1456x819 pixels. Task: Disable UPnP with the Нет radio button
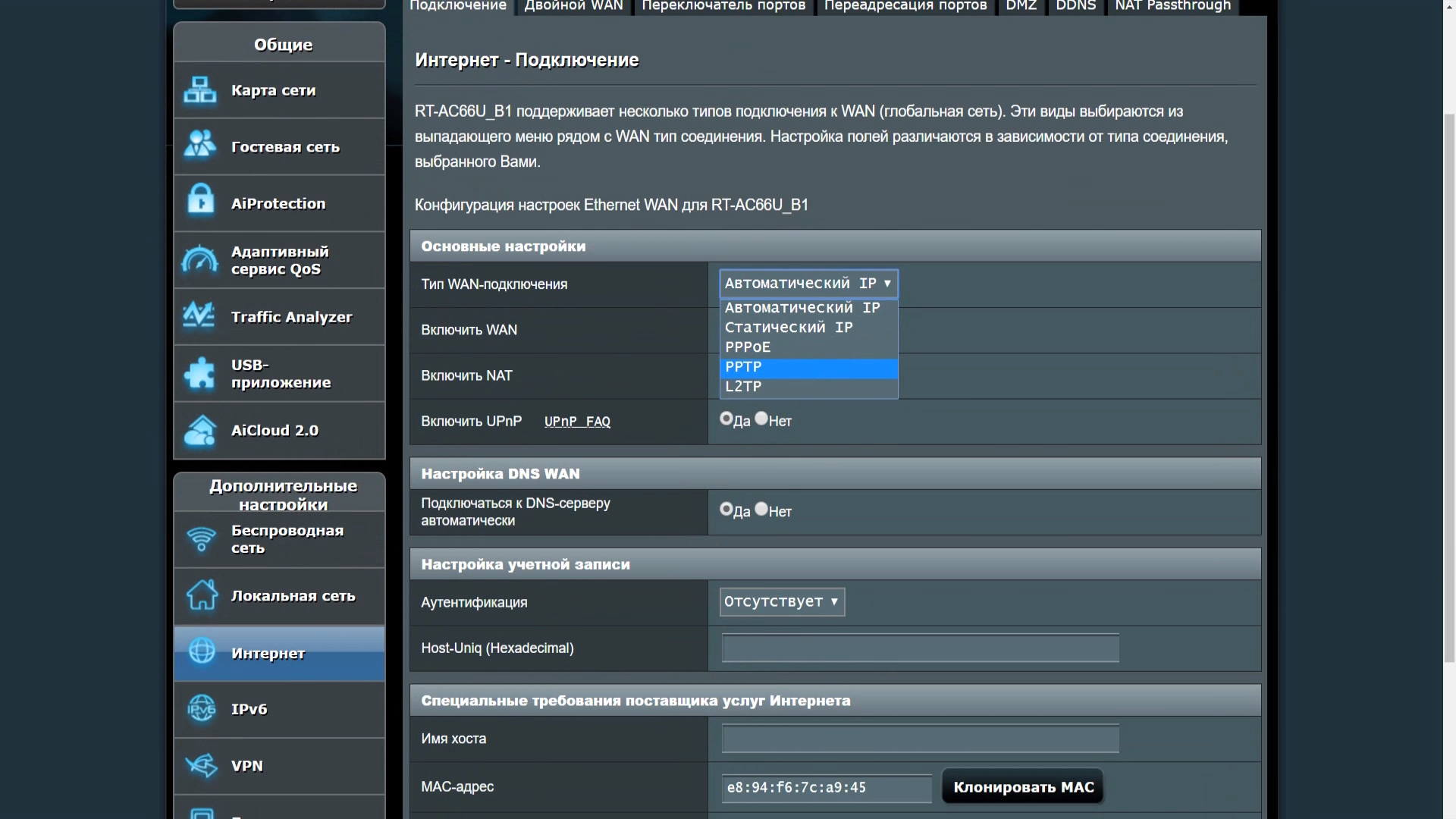(761, 419)
